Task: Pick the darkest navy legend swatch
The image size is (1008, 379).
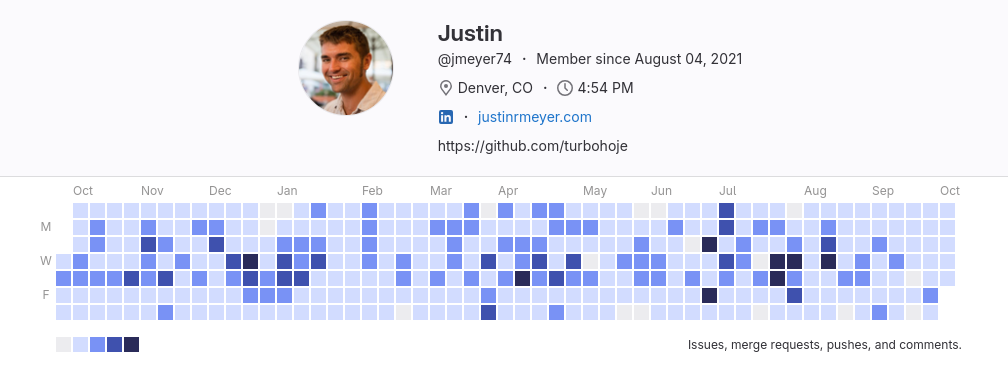Action: point(132,344)
